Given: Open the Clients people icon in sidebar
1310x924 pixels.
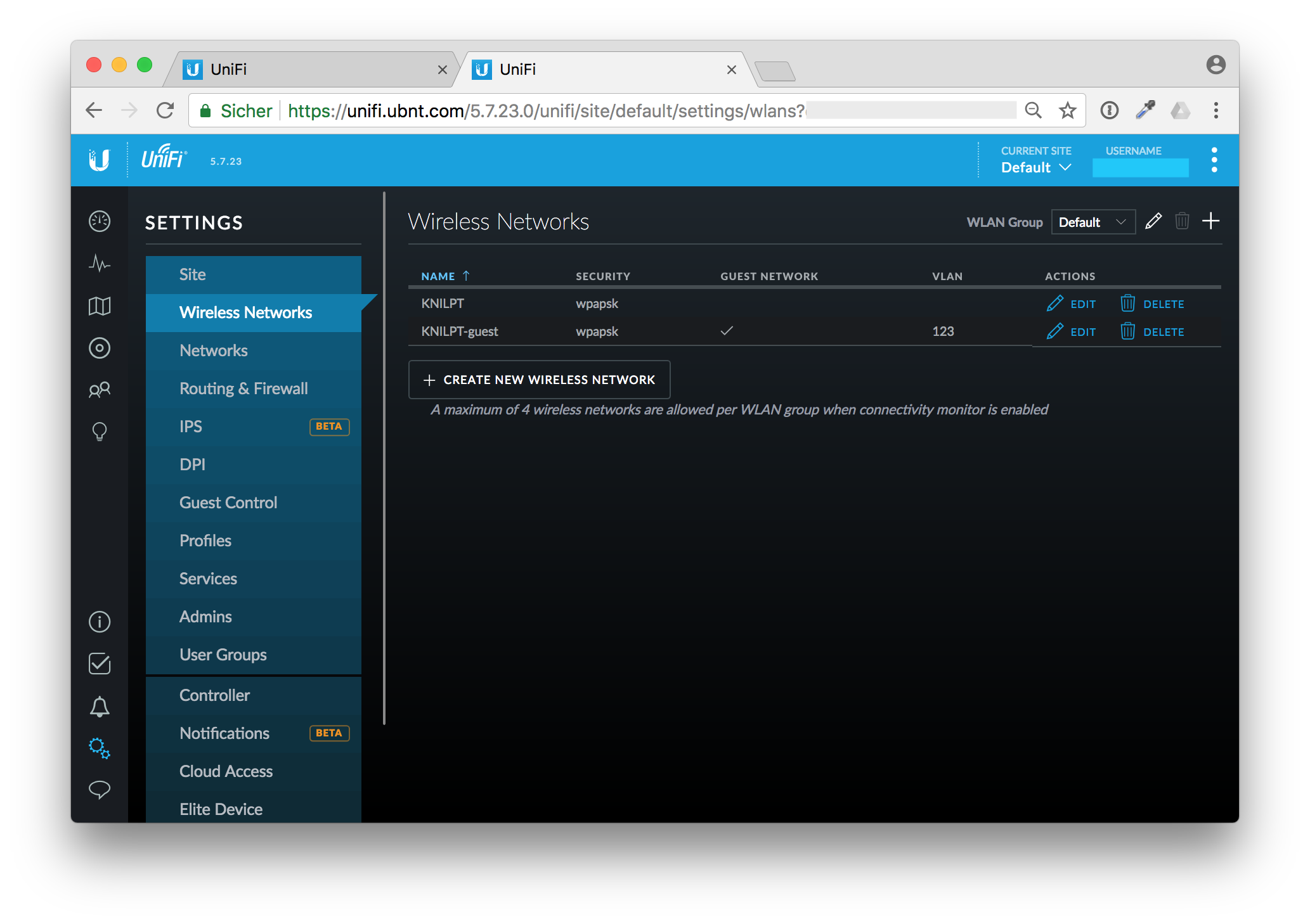Looking at the screenshot, I should tap(100, 390).
